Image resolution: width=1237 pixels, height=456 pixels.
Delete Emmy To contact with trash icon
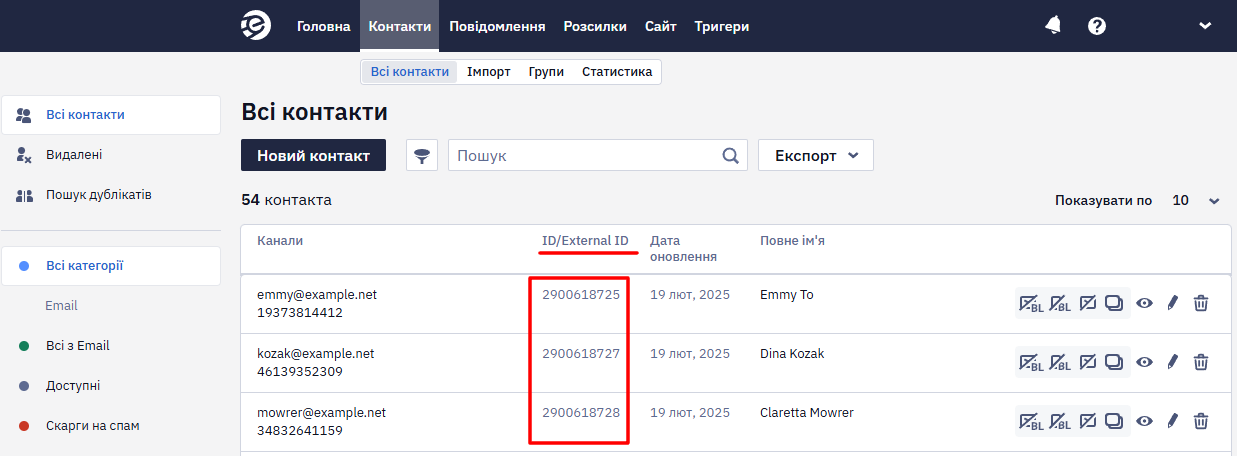coord(1201,303)
